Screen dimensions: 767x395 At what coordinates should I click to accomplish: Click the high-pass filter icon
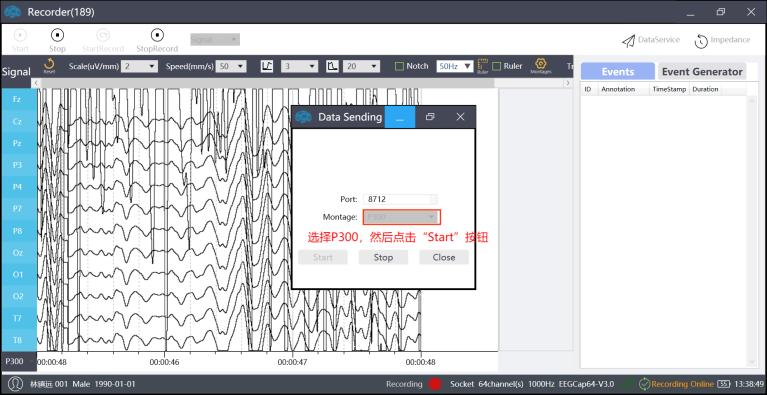[267, 66]
